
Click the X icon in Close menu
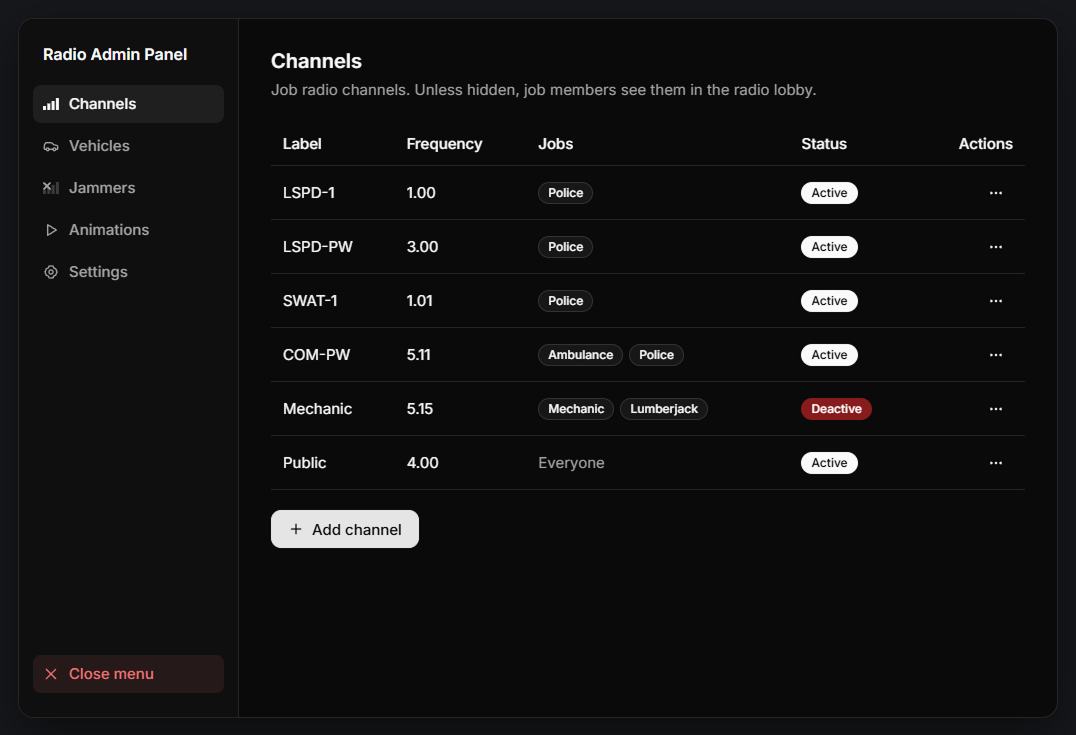point(51,674)
